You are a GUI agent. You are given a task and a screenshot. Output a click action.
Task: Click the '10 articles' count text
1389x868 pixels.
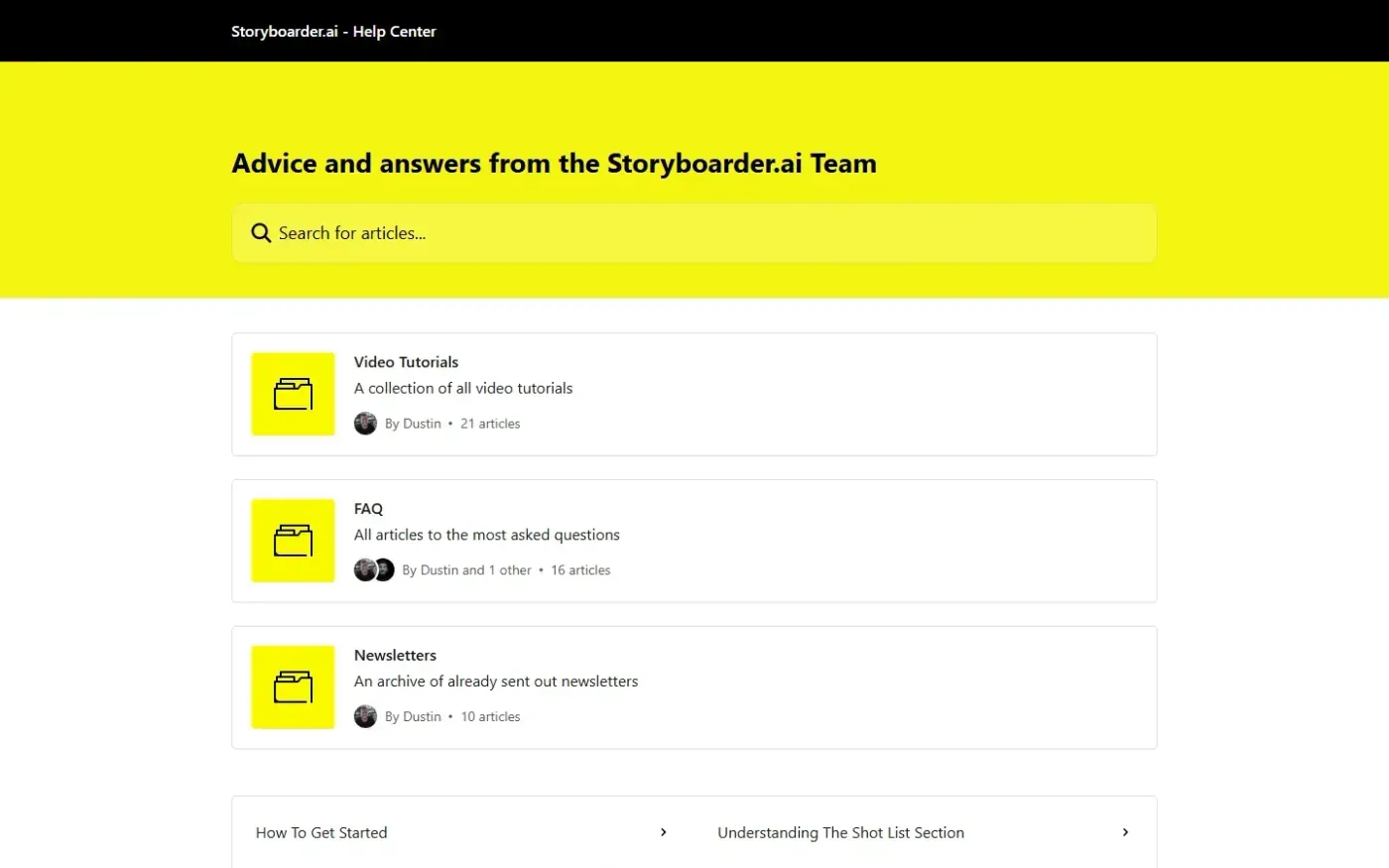[490, 717]
